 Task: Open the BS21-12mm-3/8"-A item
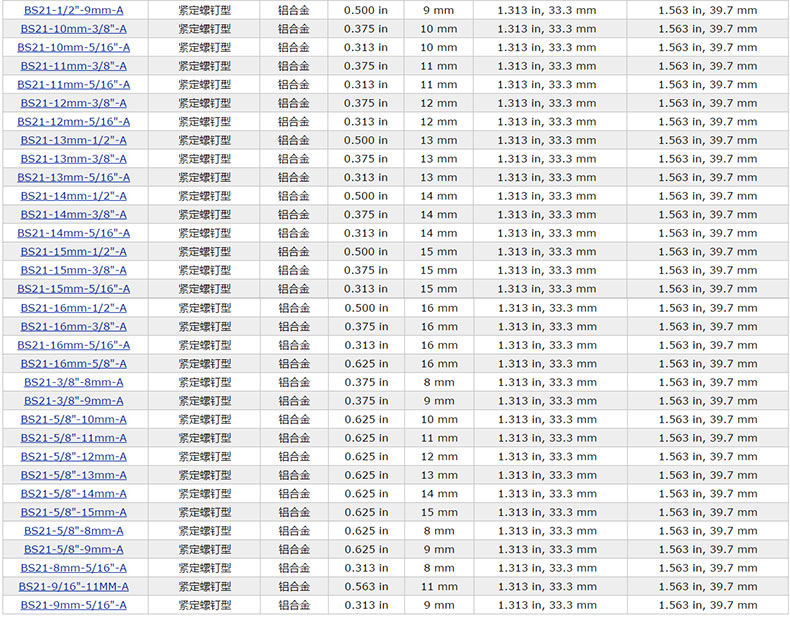click(74, 103)
